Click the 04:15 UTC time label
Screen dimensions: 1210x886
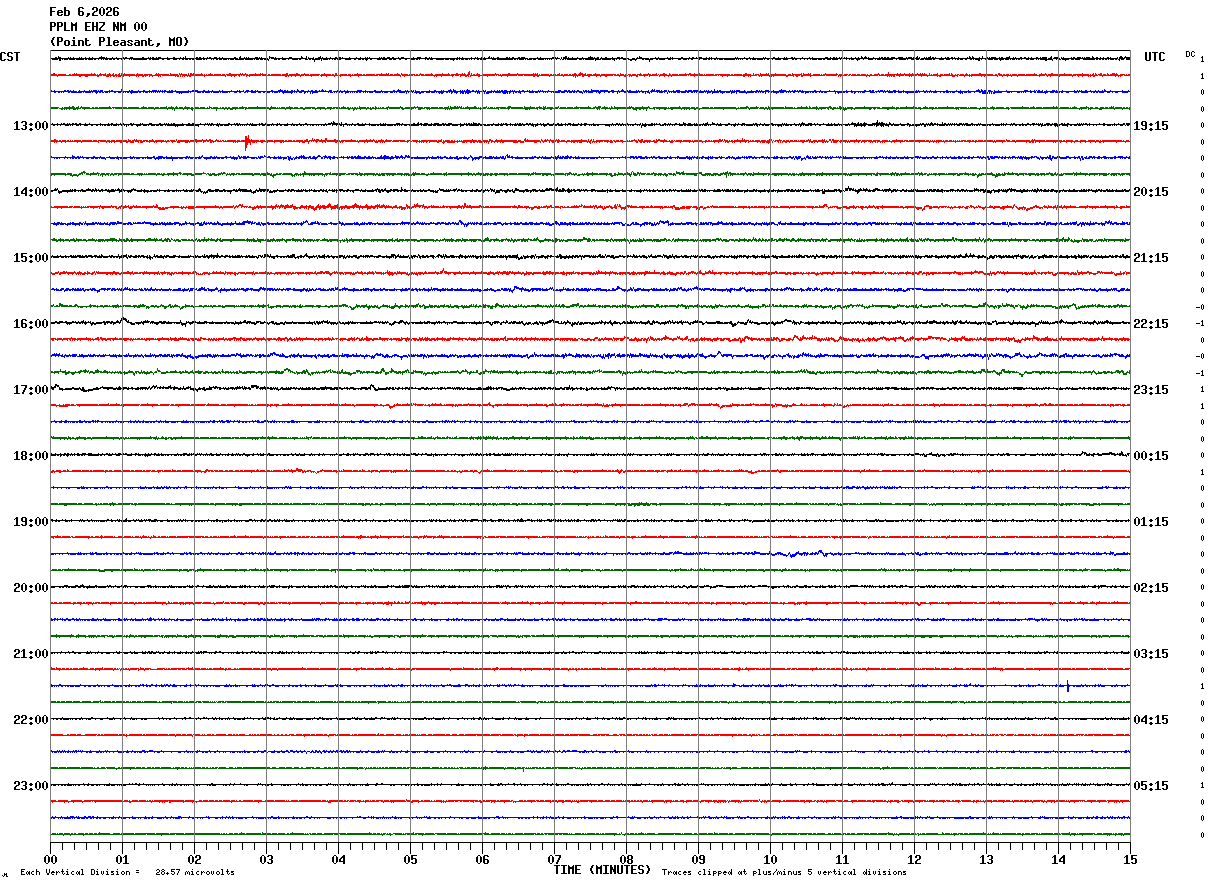[1151, 720]
